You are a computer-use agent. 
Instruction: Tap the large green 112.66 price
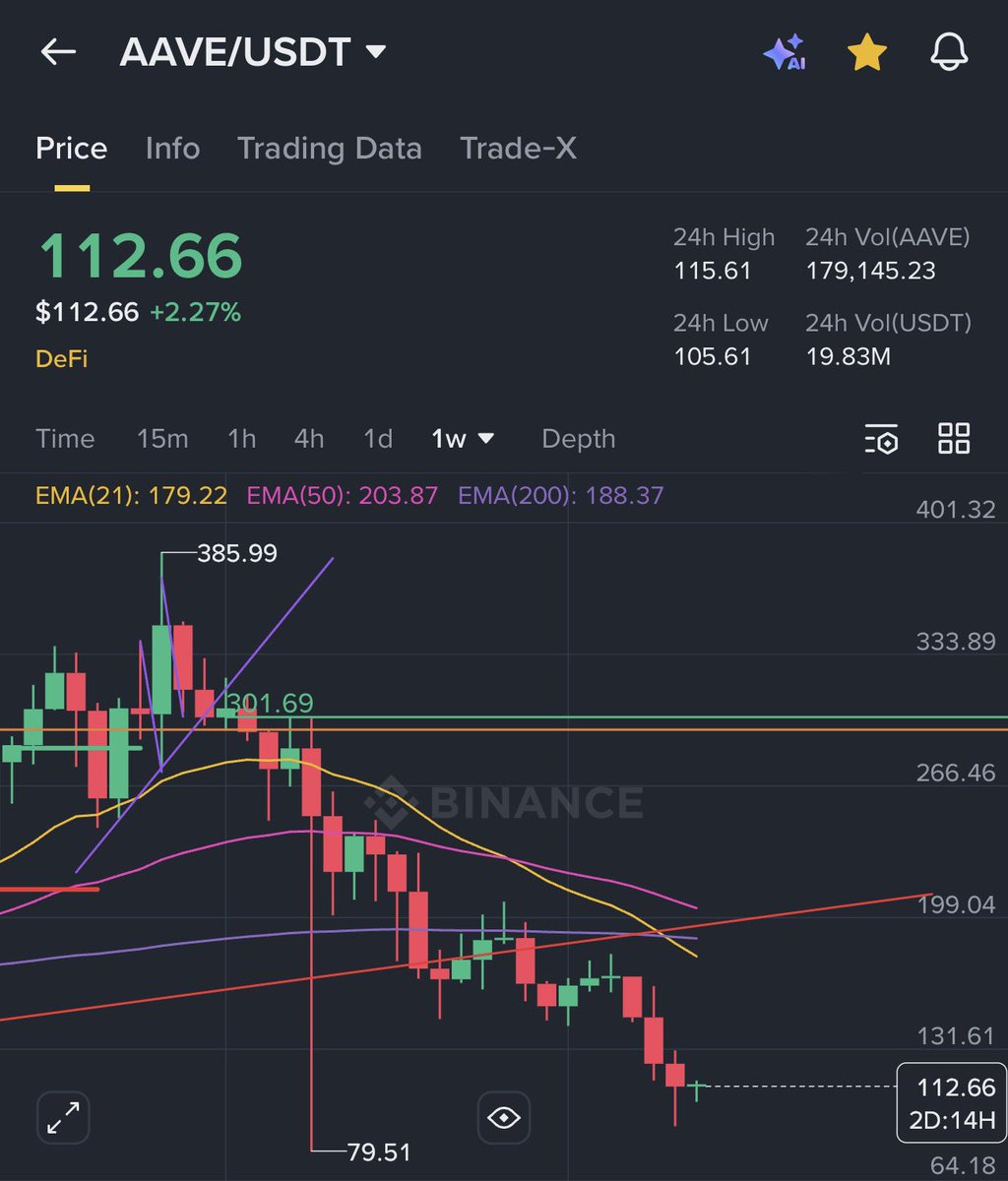(140, 256)
